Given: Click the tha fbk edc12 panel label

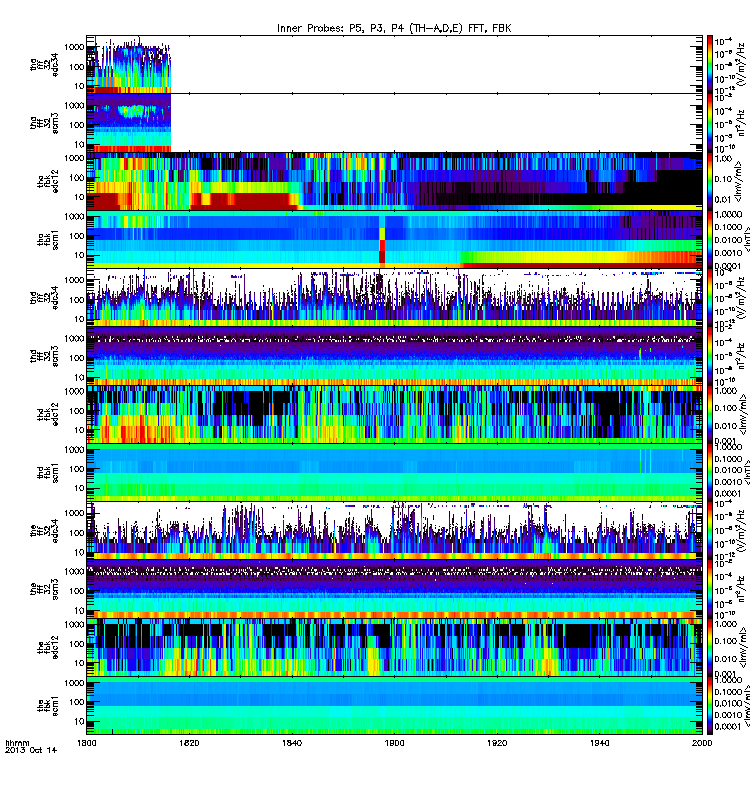Looking at the screenshot, I should coord(48,181).
